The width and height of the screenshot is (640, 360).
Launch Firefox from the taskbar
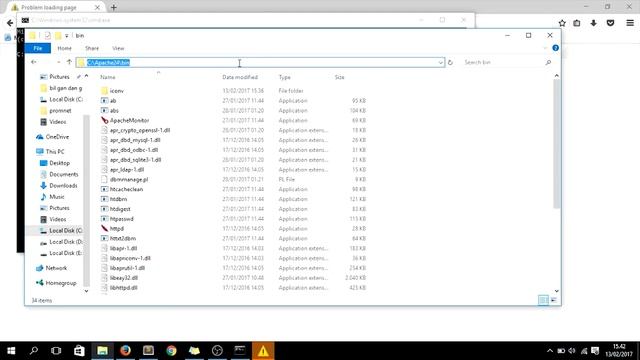point(125,351)
